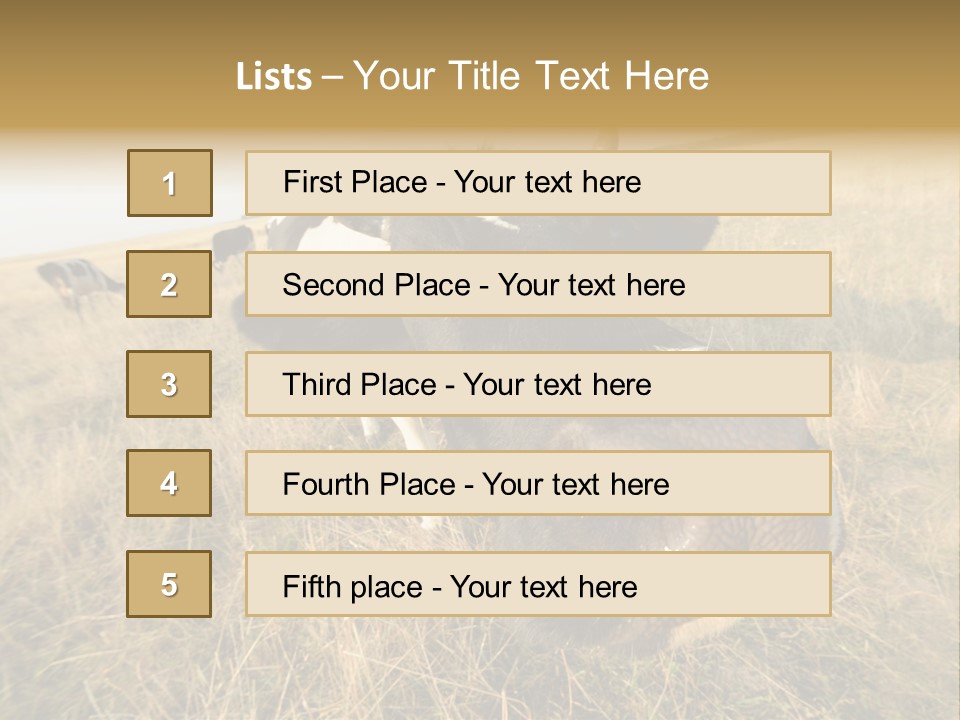Select the numbered box labeled 4
Screen dimensions: 960x720
pyautogui.click(x=169, y=483)
